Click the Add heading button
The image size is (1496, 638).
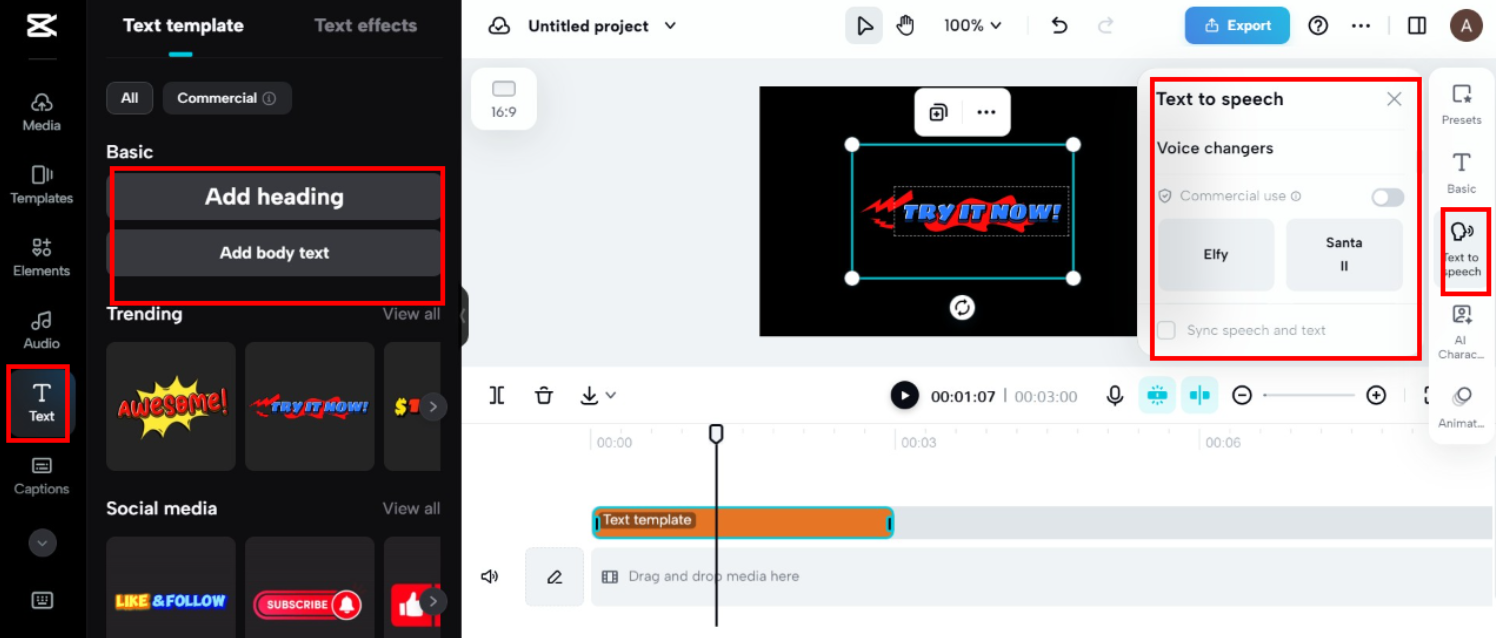(x=276, y=196)
